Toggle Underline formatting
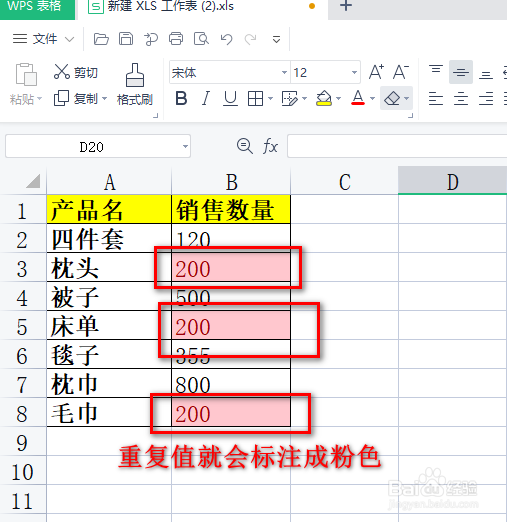Screen dimensions: 507x522 pos(230,99)
